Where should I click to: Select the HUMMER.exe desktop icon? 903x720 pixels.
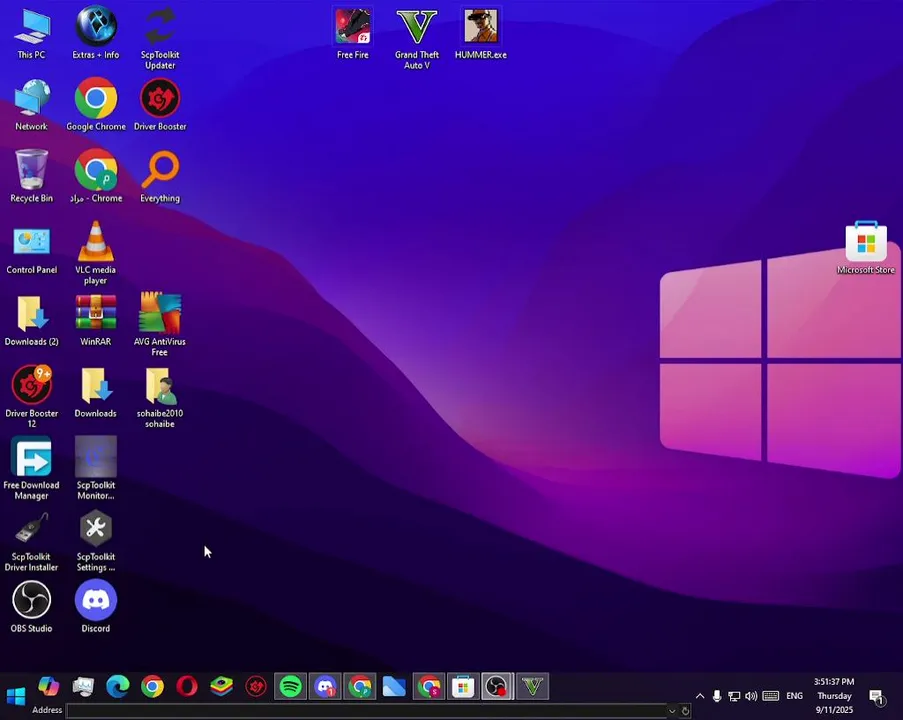point(481,35)
